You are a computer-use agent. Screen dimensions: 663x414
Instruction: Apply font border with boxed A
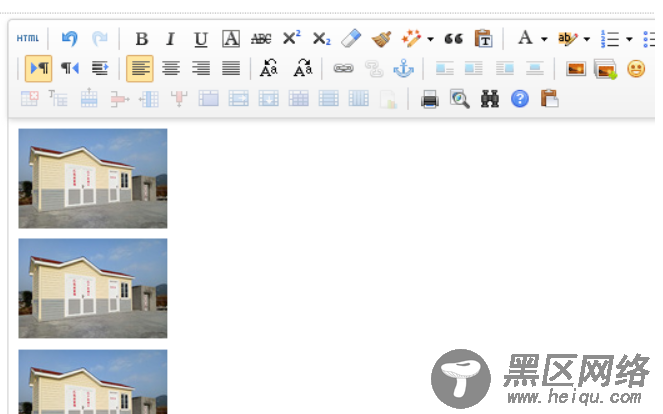click(x=231, y=39)
